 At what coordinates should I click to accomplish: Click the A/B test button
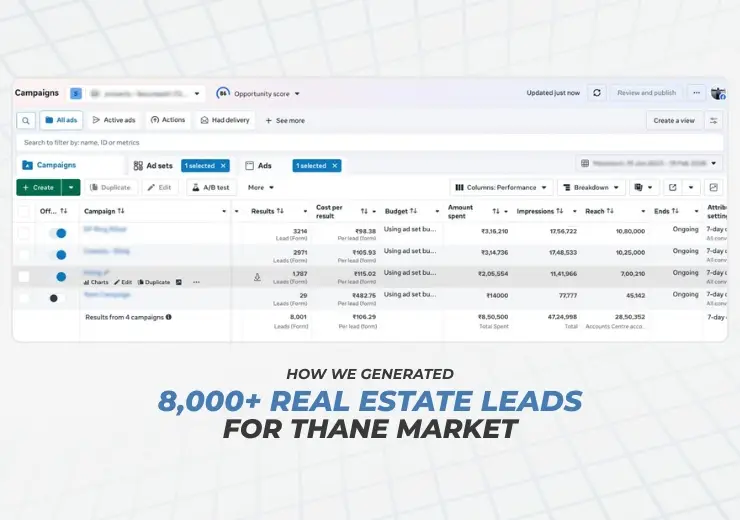[x=211, y=187]
